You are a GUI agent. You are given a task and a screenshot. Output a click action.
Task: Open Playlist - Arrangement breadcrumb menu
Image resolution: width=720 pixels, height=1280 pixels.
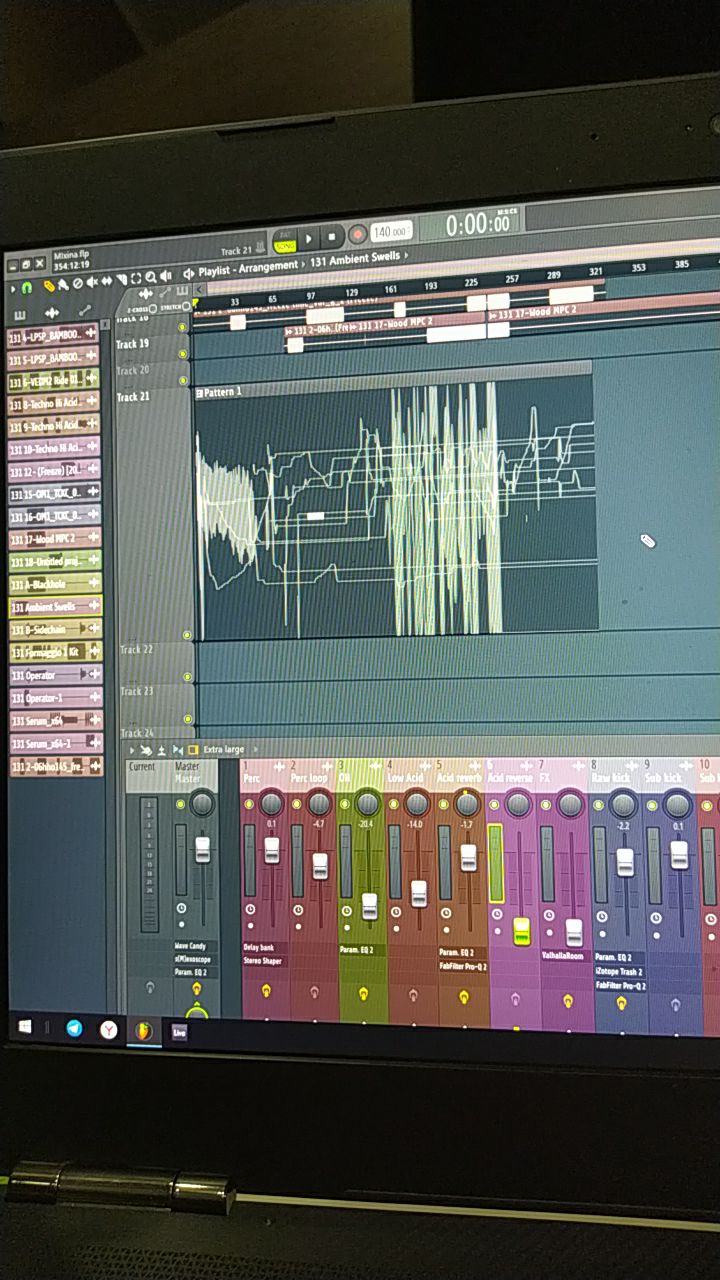click(x=247, y=269)
